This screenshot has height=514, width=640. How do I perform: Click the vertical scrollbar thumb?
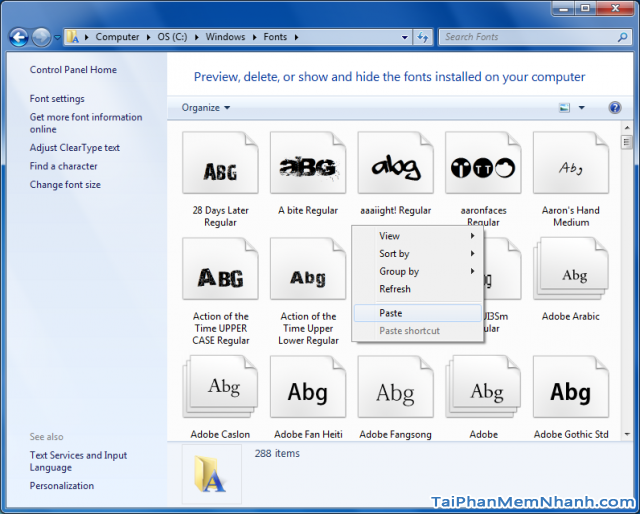pyautogui.click(x=627, y=142)
